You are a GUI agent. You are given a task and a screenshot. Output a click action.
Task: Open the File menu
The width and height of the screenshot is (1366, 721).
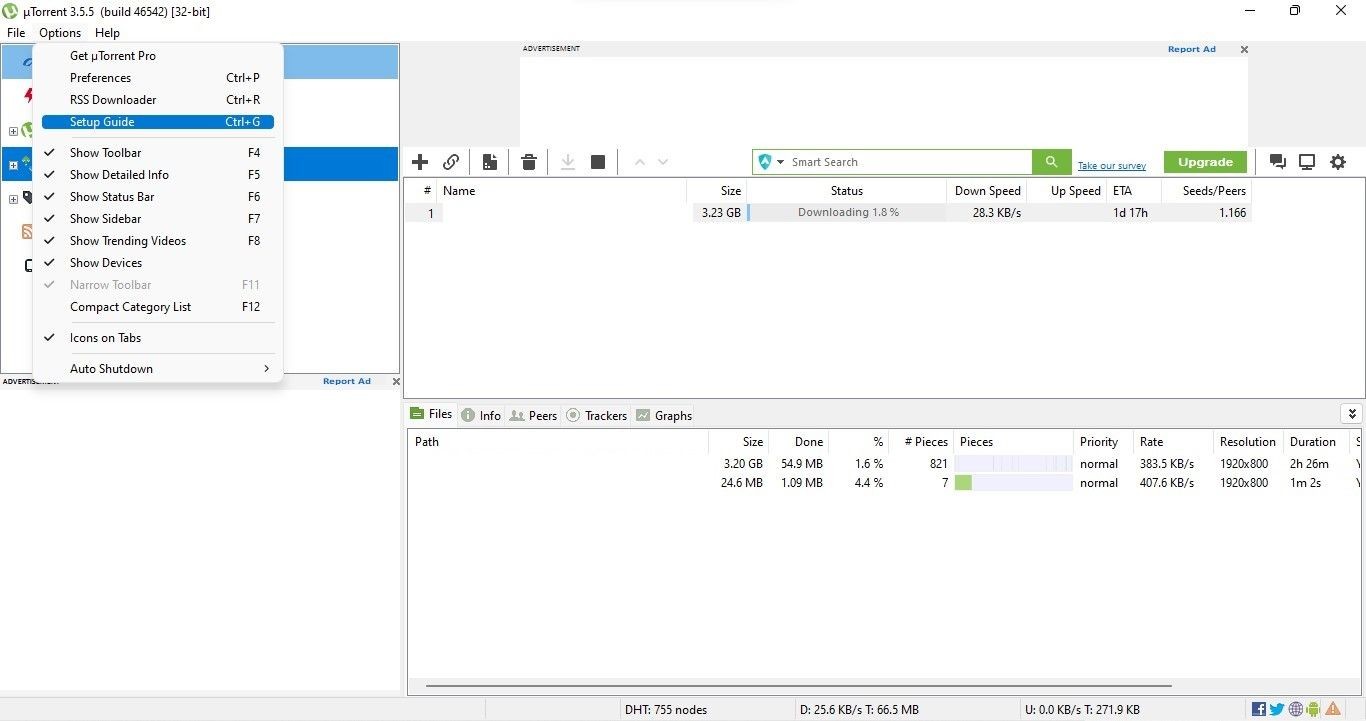point(16,33)
